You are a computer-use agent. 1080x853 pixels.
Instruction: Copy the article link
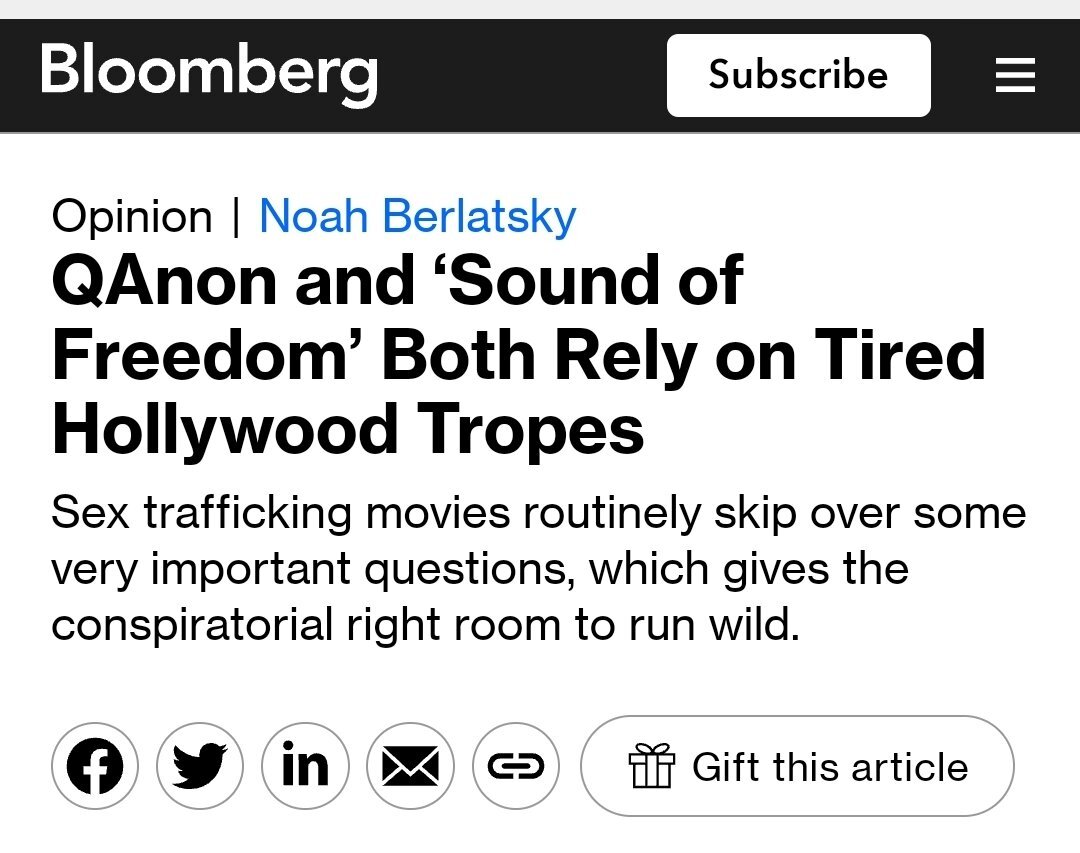click(515, 766)
